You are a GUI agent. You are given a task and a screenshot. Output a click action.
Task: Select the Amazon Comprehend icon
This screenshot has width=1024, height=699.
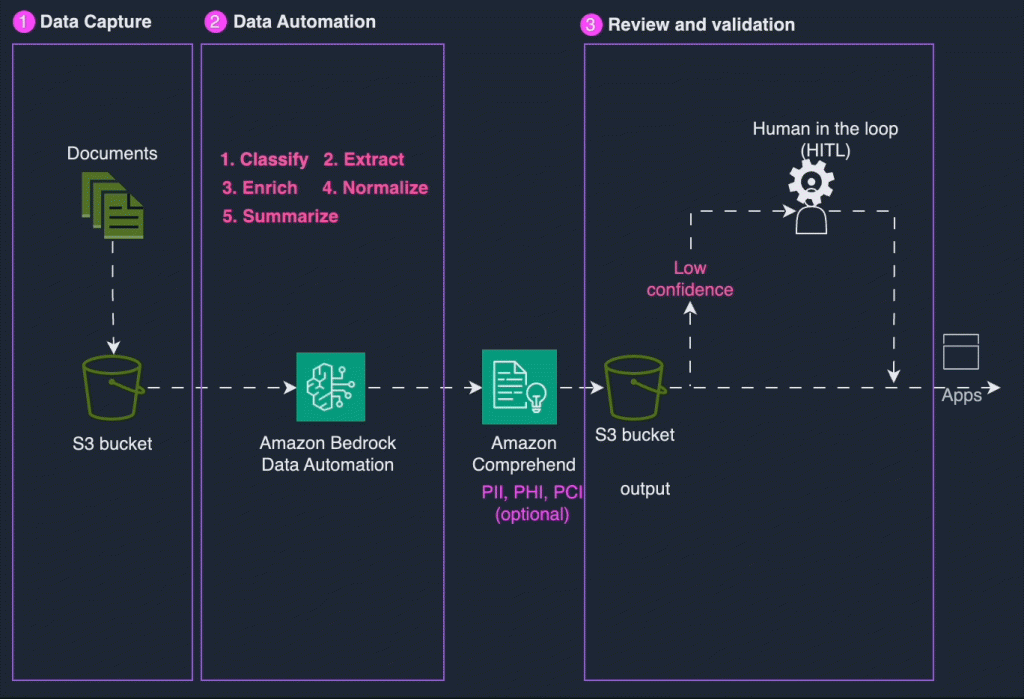click(x=517, y=386)
